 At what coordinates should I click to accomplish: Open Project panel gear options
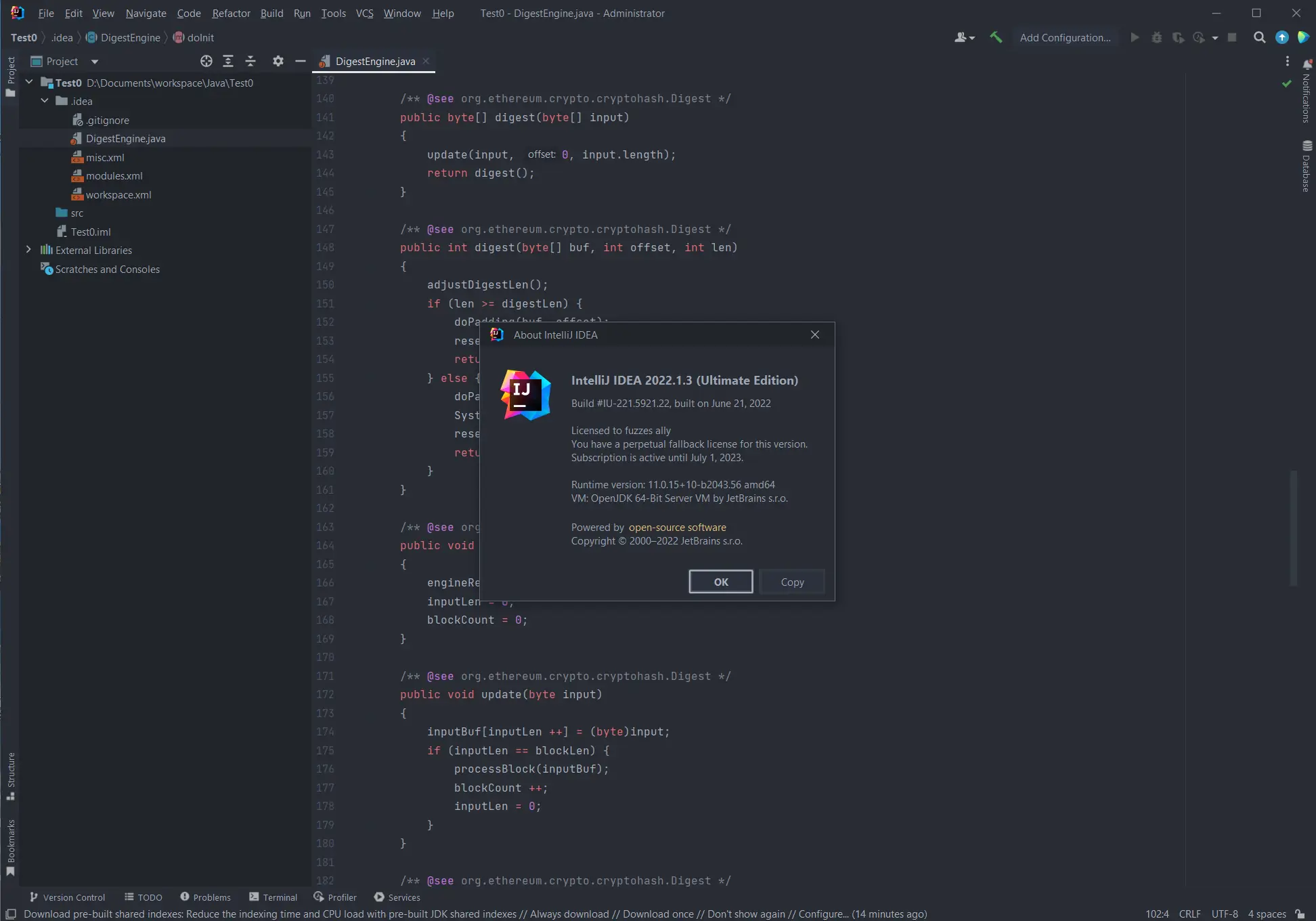[x=278, y=61]
